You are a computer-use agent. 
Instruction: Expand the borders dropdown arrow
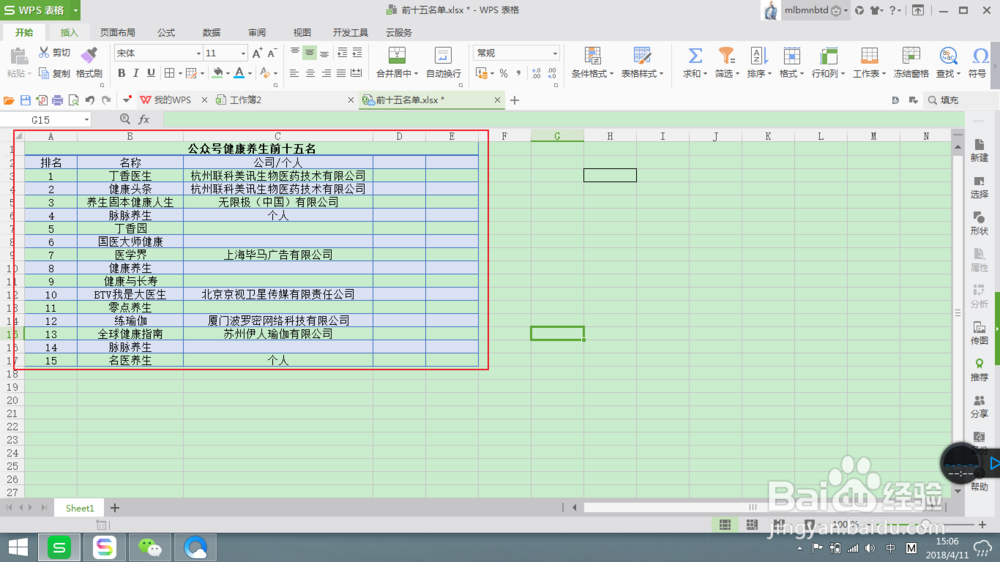(x=180, y=74)
